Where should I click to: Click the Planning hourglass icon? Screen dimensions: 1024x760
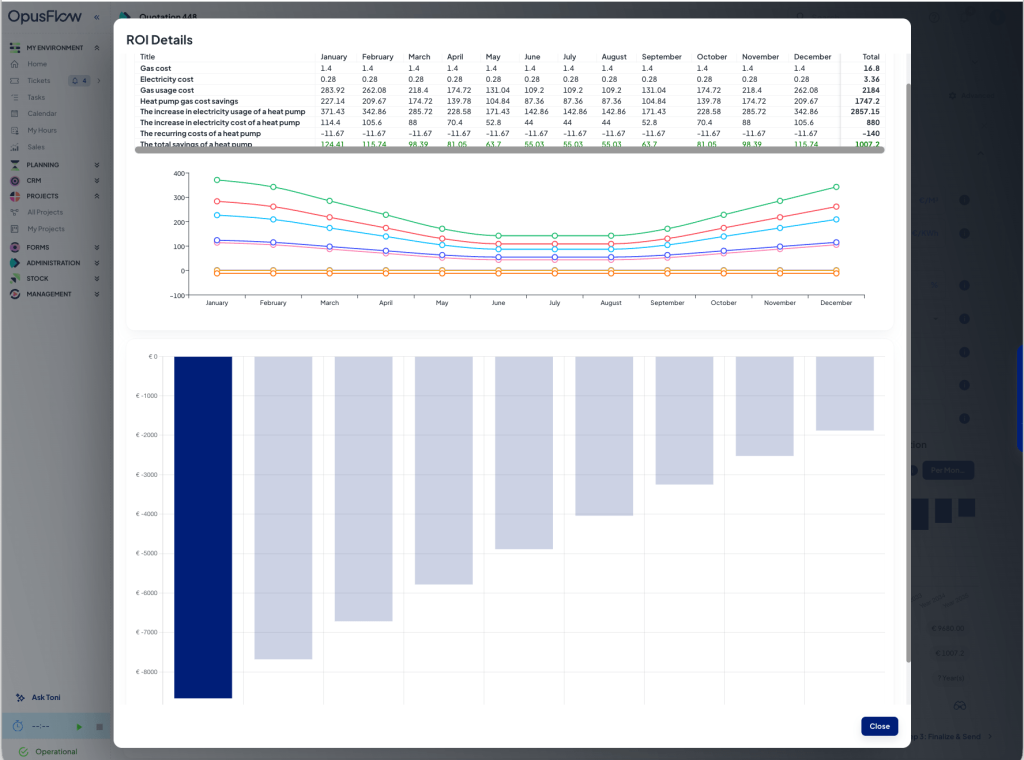point(15,165)
